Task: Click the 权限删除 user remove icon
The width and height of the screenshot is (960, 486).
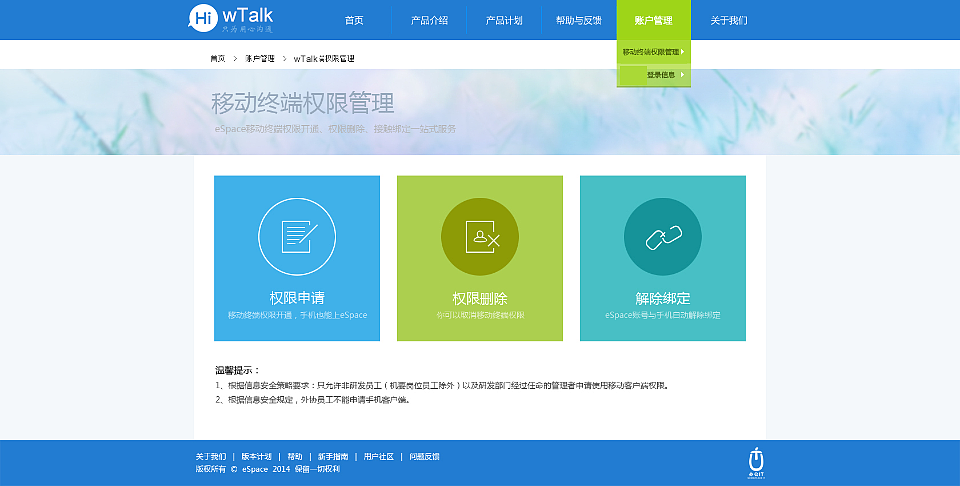Action: [480, 236]
